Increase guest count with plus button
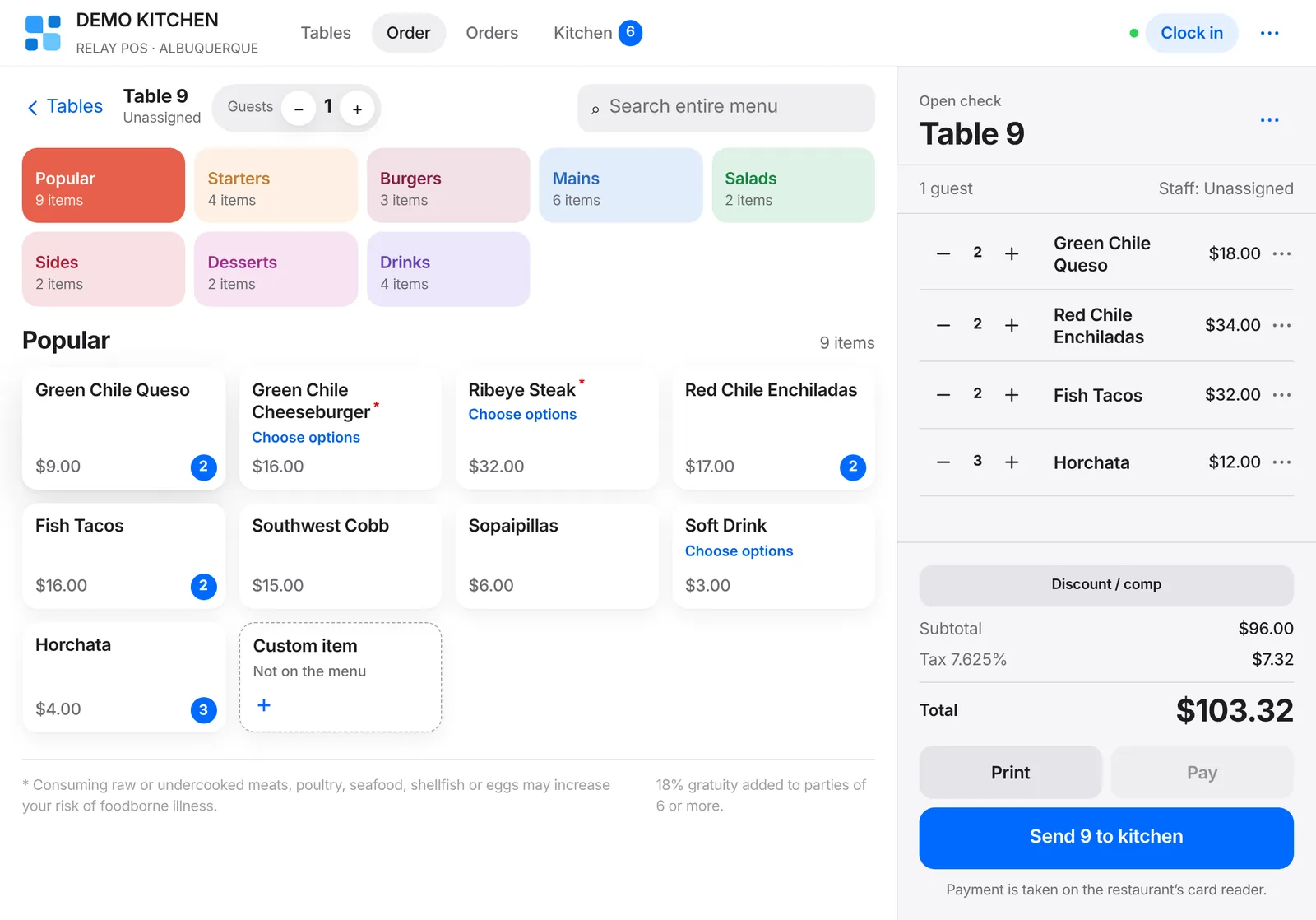 357,109
